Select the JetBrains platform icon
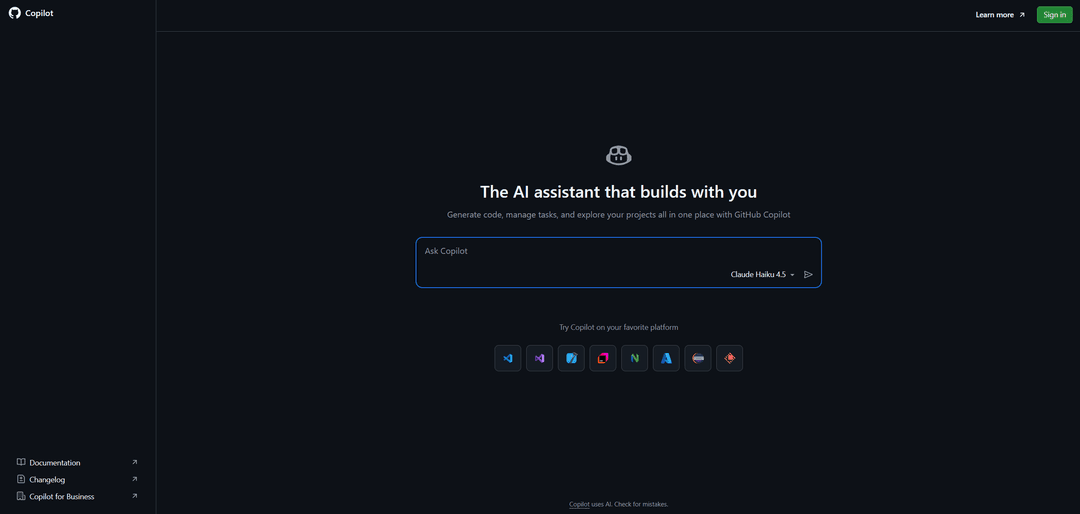This screenshot has height=514, width=1080. point(603,358)
